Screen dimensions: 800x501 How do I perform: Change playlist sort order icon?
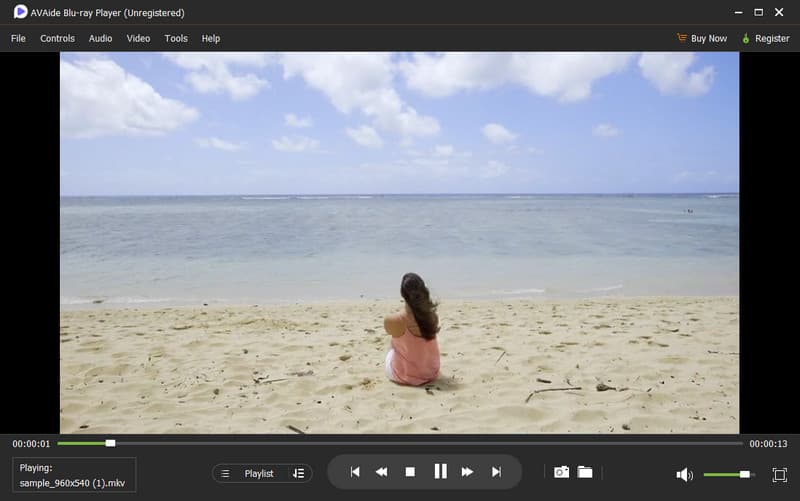(298, 473)
